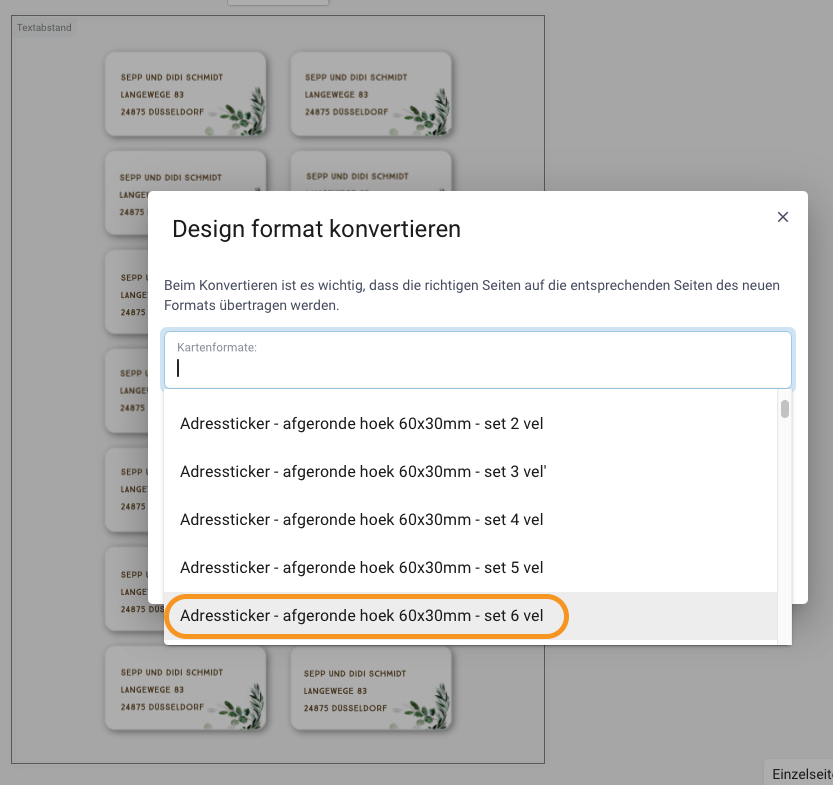
Task: Select bottom-right address sticker thumbnail
Action: [x=371, y=688]
